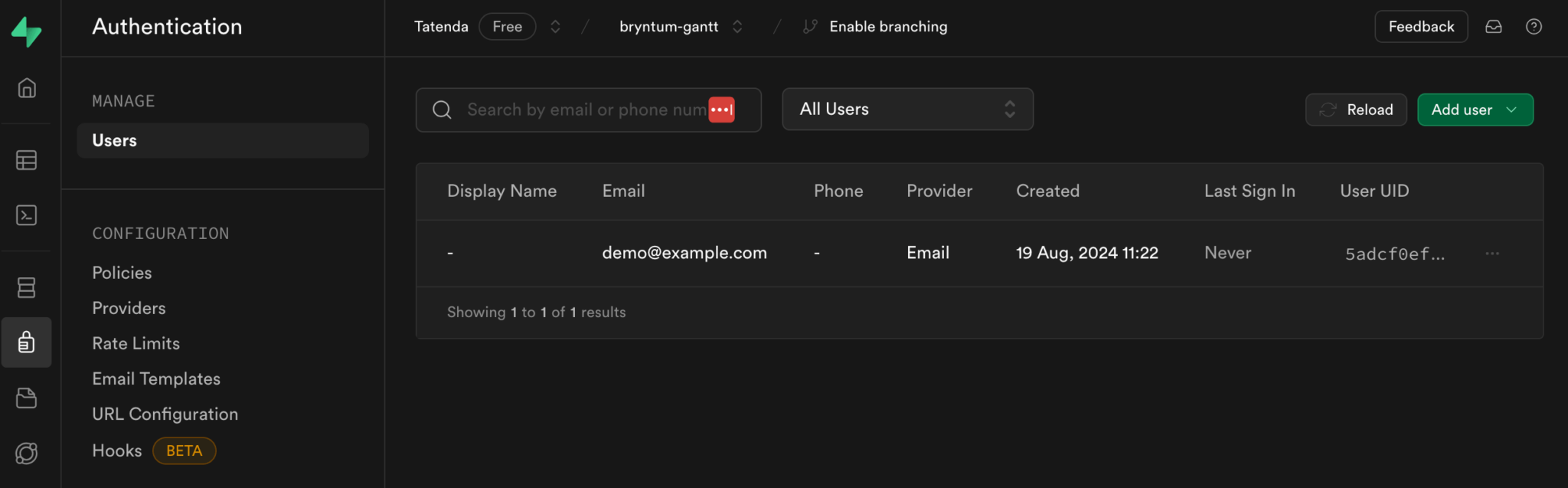Expand the Tatenda organization switcher

pyautogui.click(x=556, y=27)
